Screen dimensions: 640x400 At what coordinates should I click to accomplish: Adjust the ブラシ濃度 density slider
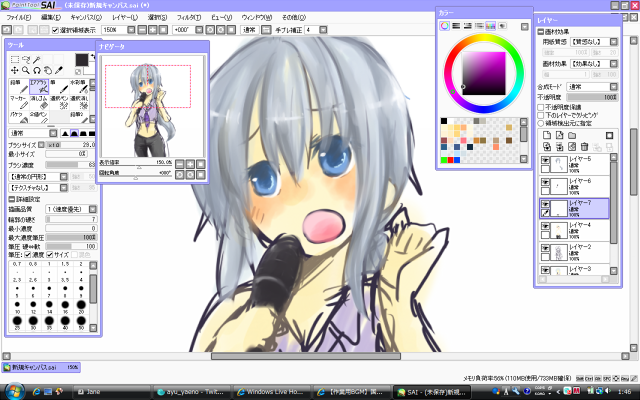pyautogui.click(x=71, y=165)
